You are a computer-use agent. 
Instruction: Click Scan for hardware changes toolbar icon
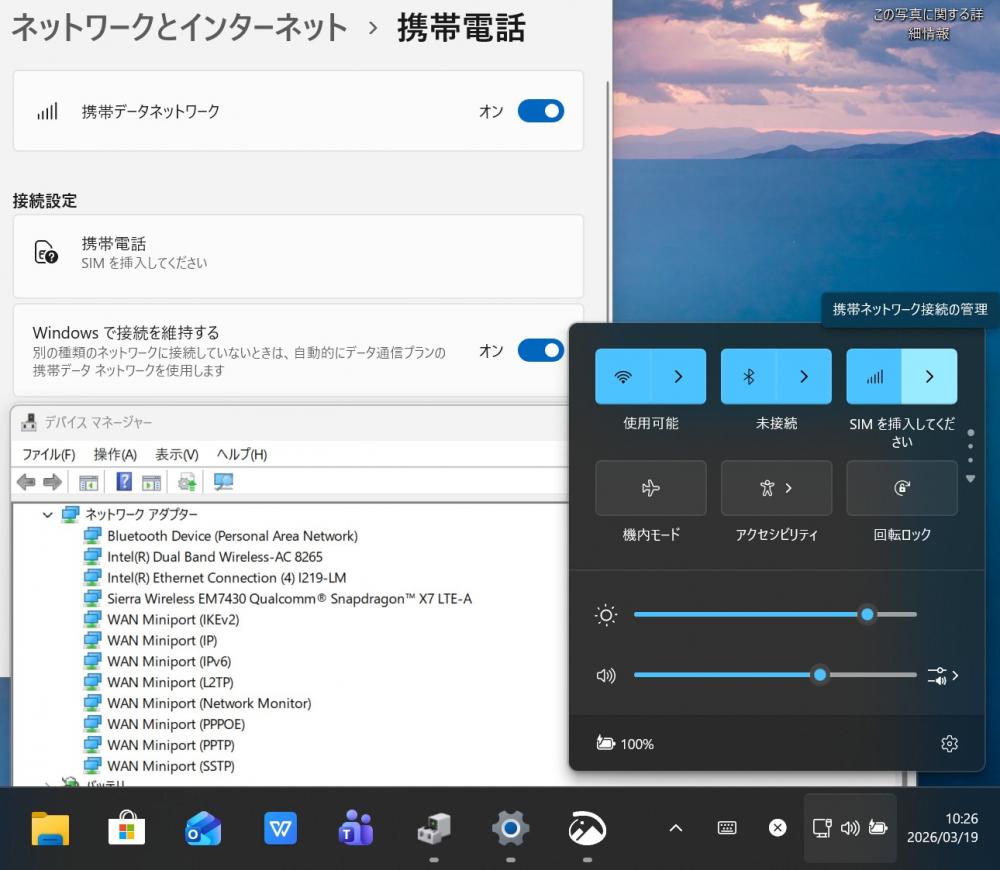pyautogui.click(x=224, y=482)
